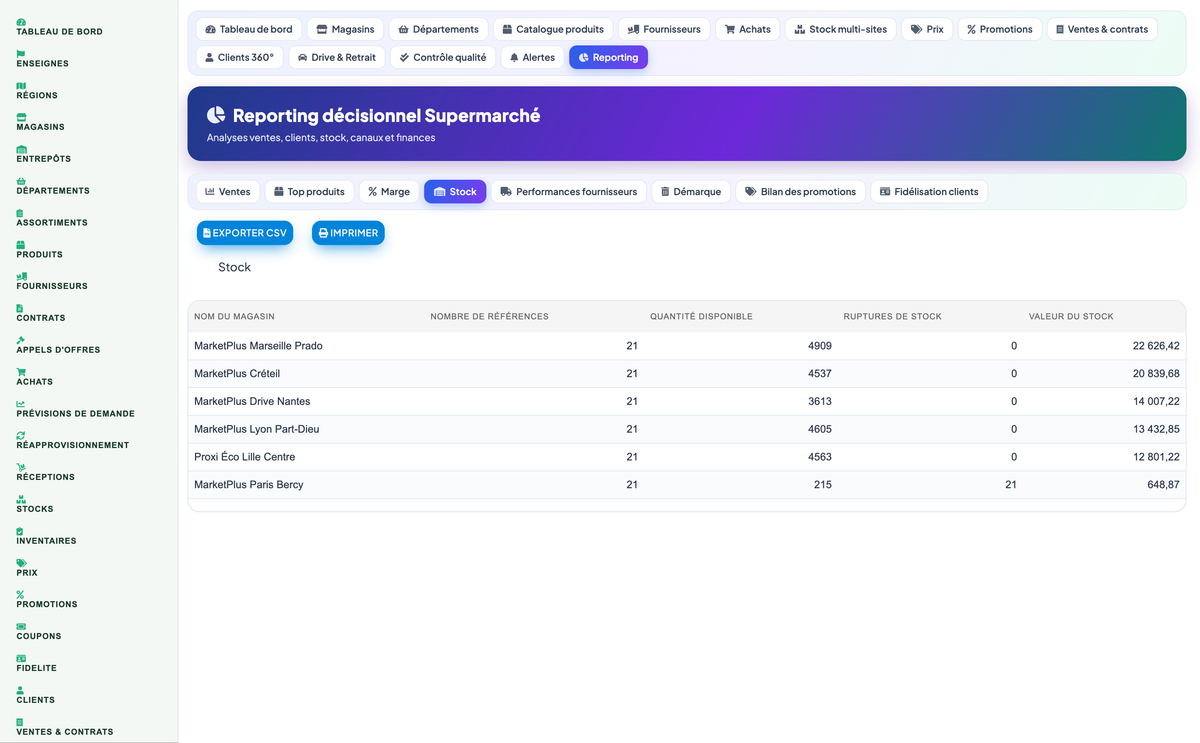This screenshot has width=1200, height=743.
Task: Click the Coupons ticket icon
Action: coord(21,626)
